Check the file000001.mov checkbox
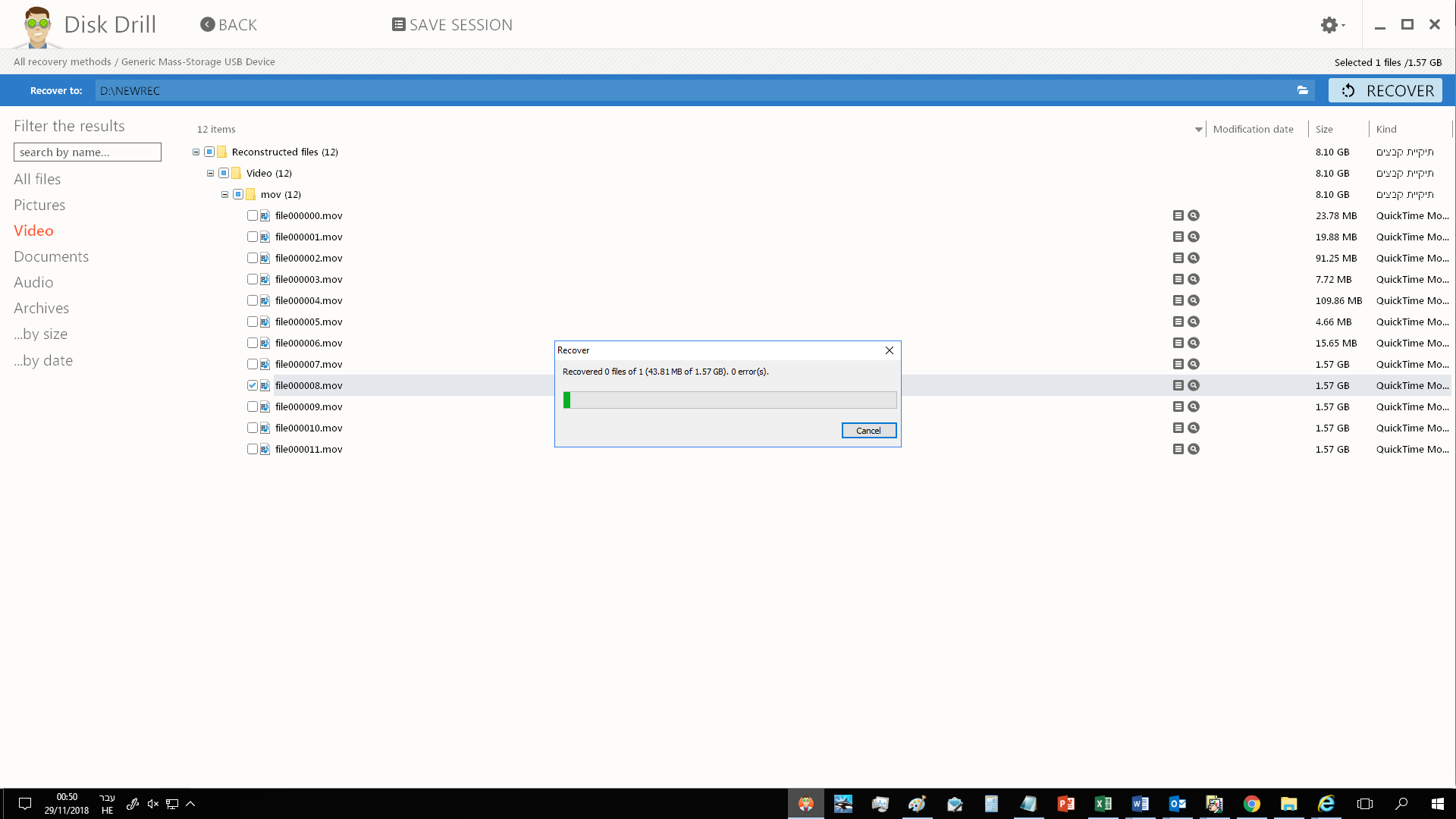1456x819 pixels. coord(253,237)
